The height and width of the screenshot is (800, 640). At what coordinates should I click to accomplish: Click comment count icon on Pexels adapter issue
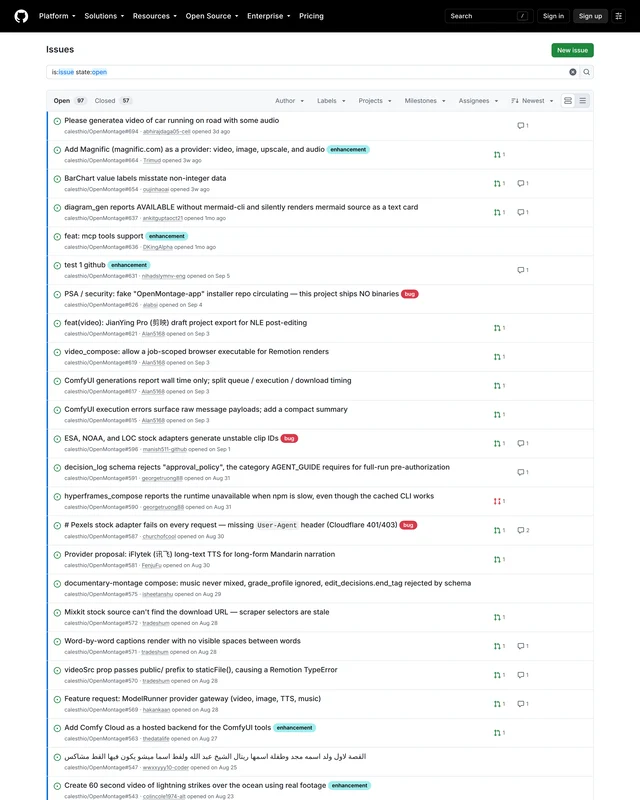(x=520, y=530)
